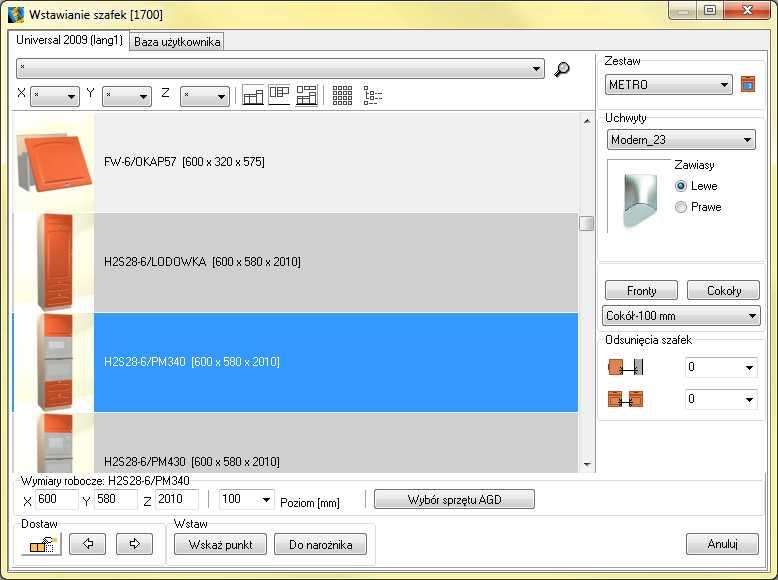Click the Do narożnika button
Viewport: 778px width, 580px height.
click(x=321, y=544)
